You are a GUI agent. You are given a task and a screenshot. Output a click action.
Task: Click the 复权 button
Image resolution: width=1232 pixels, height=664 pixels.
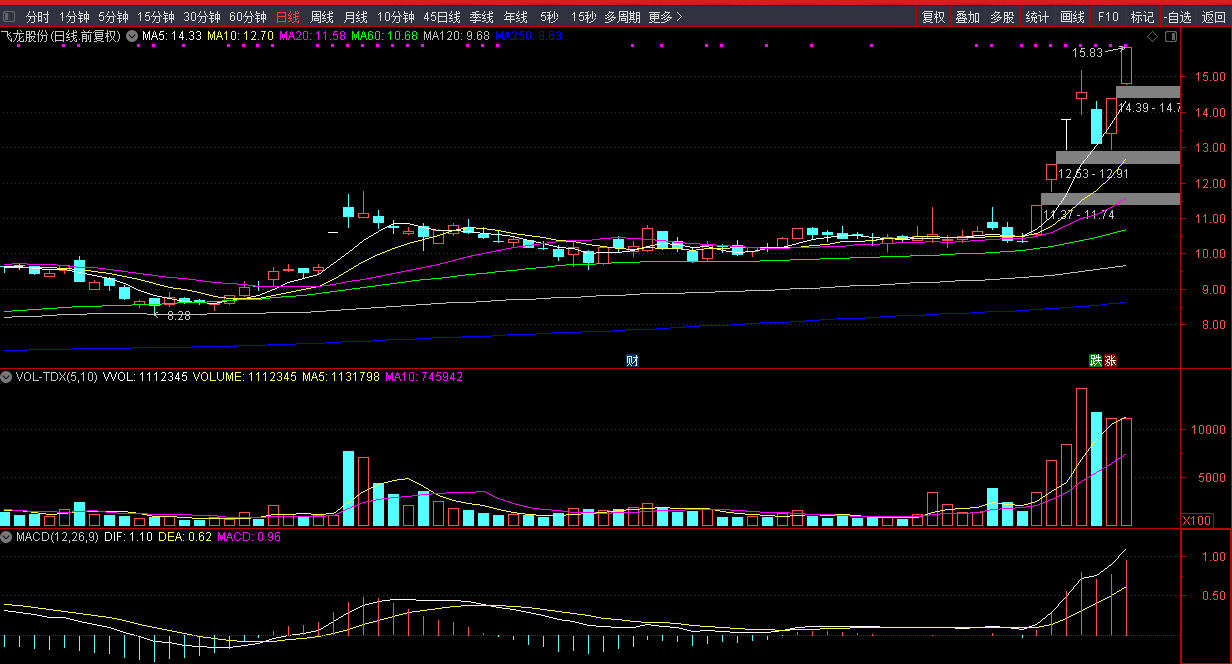tap(933, 17)
